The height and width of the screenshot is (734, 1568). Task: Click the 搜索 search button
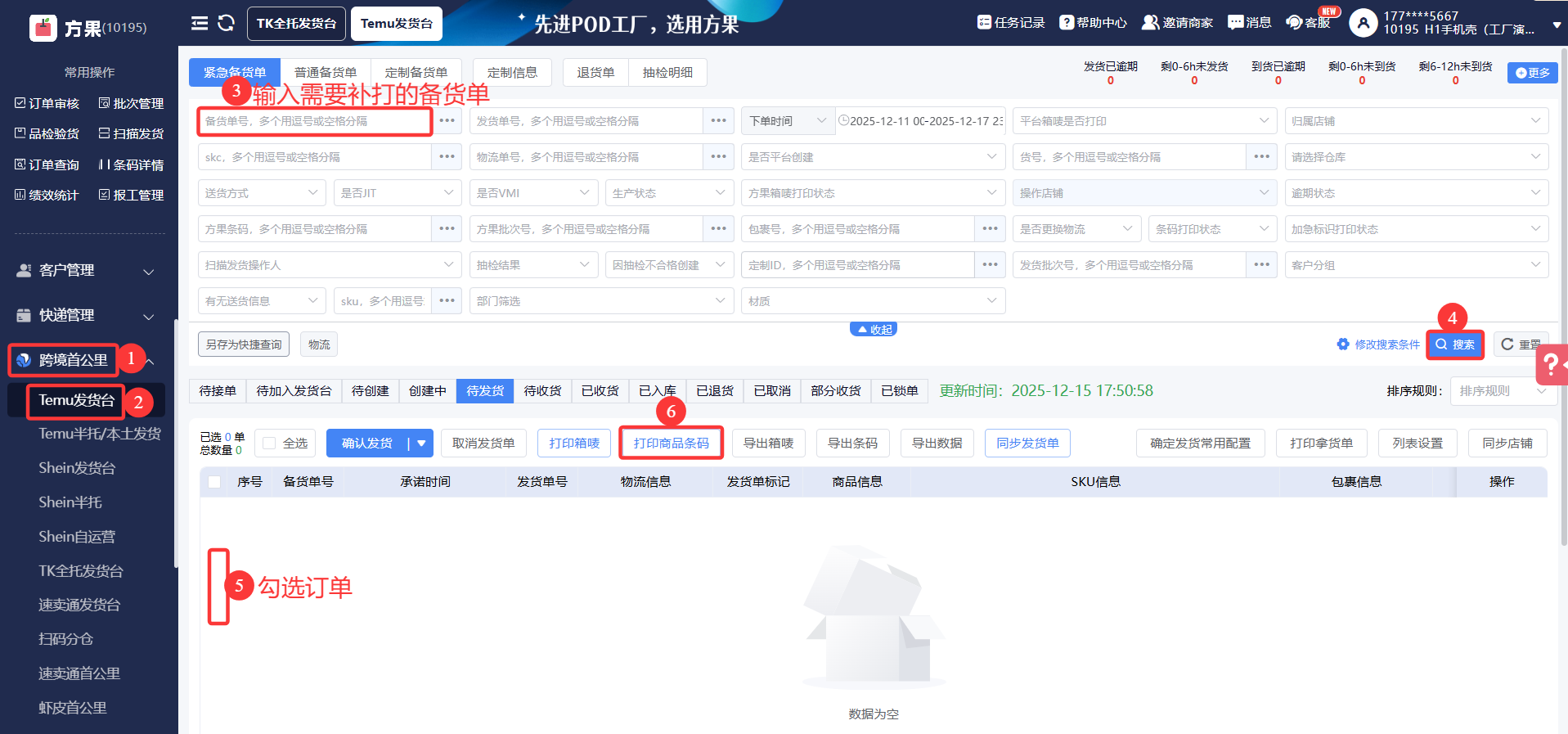coord(1455,344)
